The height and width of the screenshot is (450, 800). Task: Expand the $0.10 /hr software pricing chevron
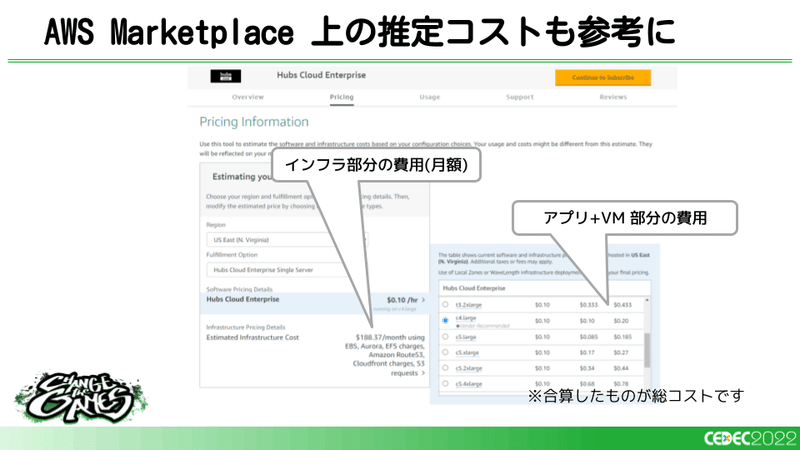pyautogui.click(x=423, y=300)
